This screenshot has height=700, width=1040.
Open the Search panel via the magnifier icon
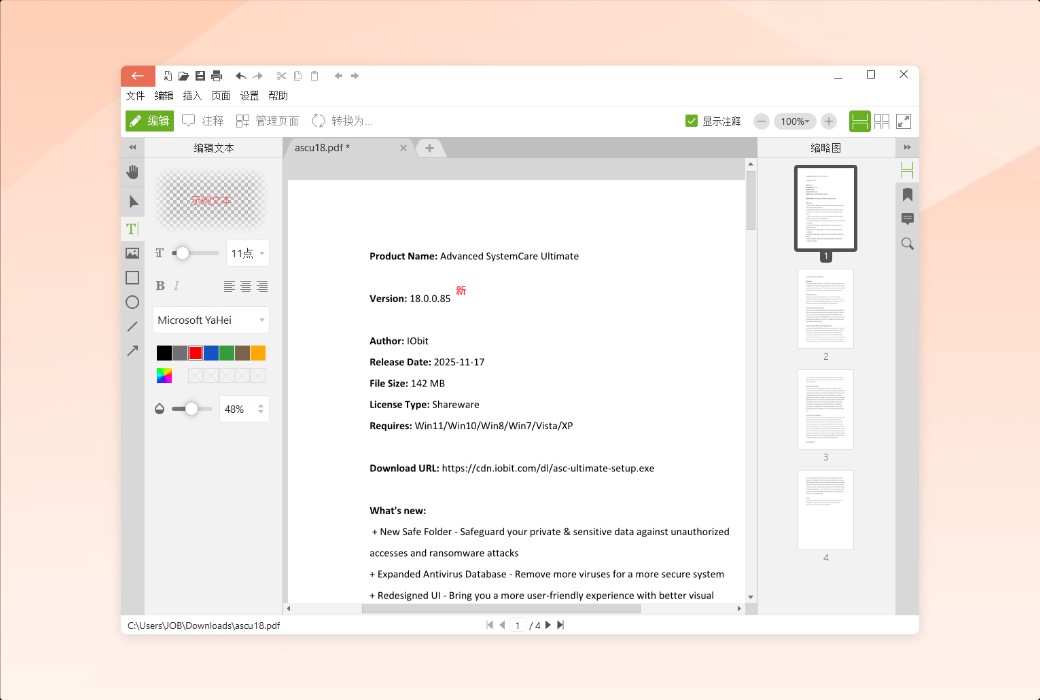click(x=907, y=244)
